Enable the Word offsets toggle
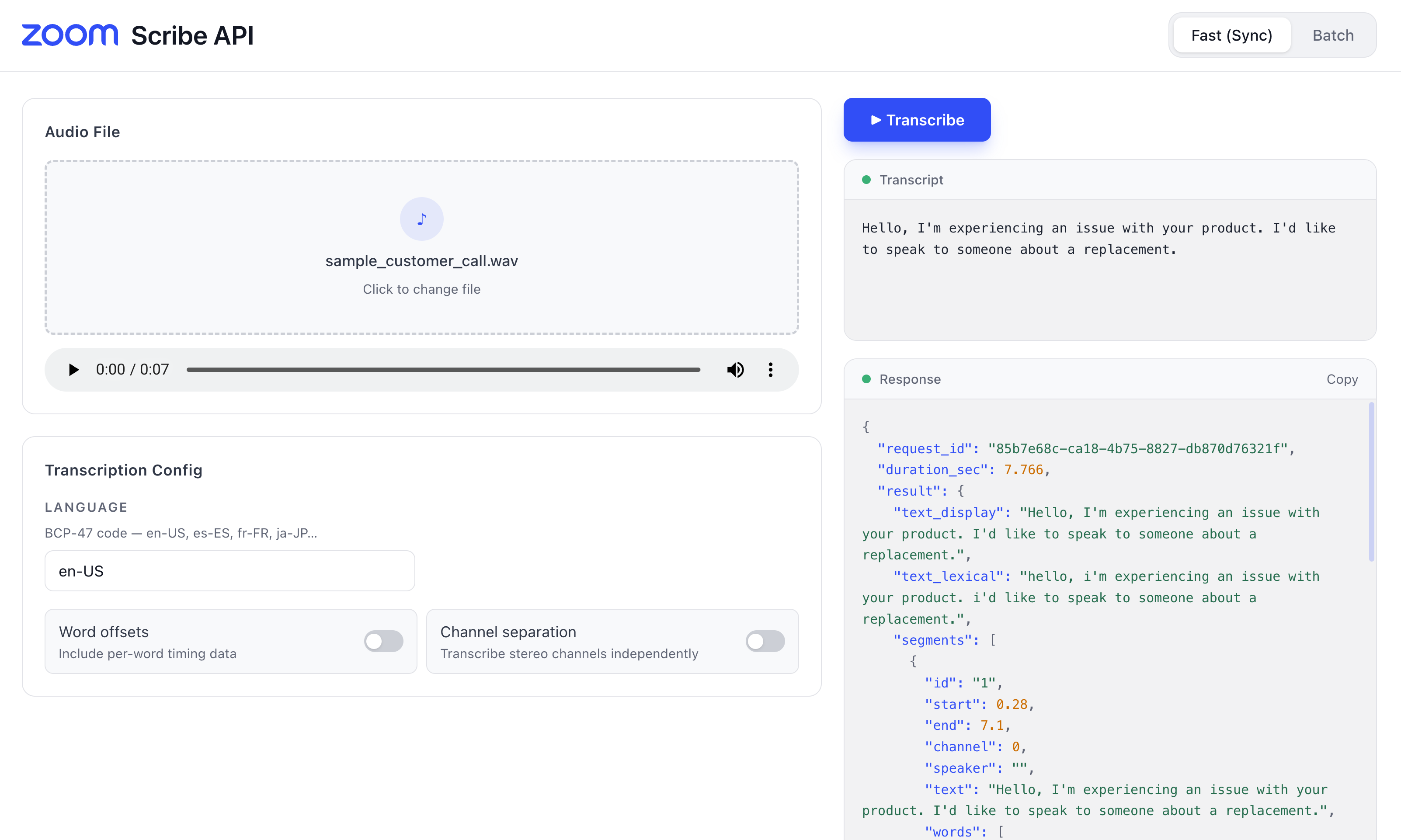 (384, 641)
